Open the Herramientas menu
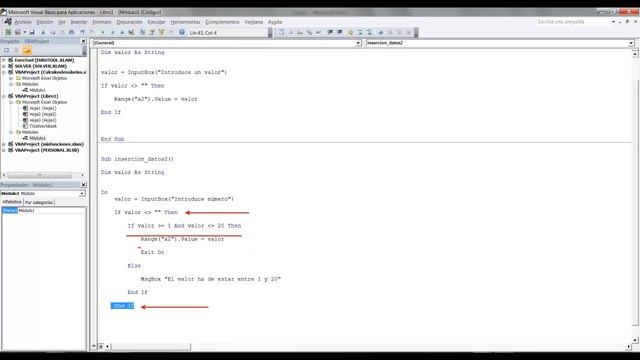Viewport: 640px width, 360px height. (x=185, y=22)
